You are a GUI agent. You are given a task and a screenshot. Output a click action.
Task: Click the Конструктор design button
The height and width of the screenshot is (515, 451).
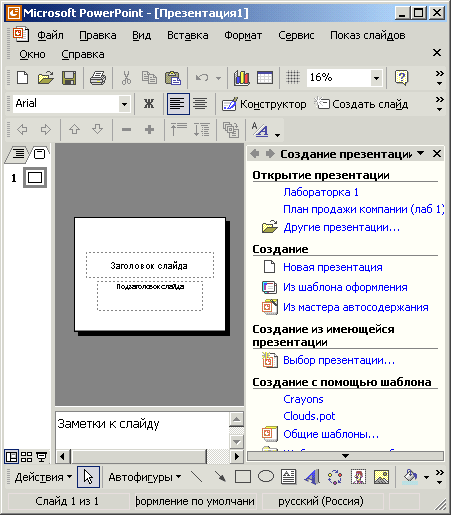click(264, 104)
